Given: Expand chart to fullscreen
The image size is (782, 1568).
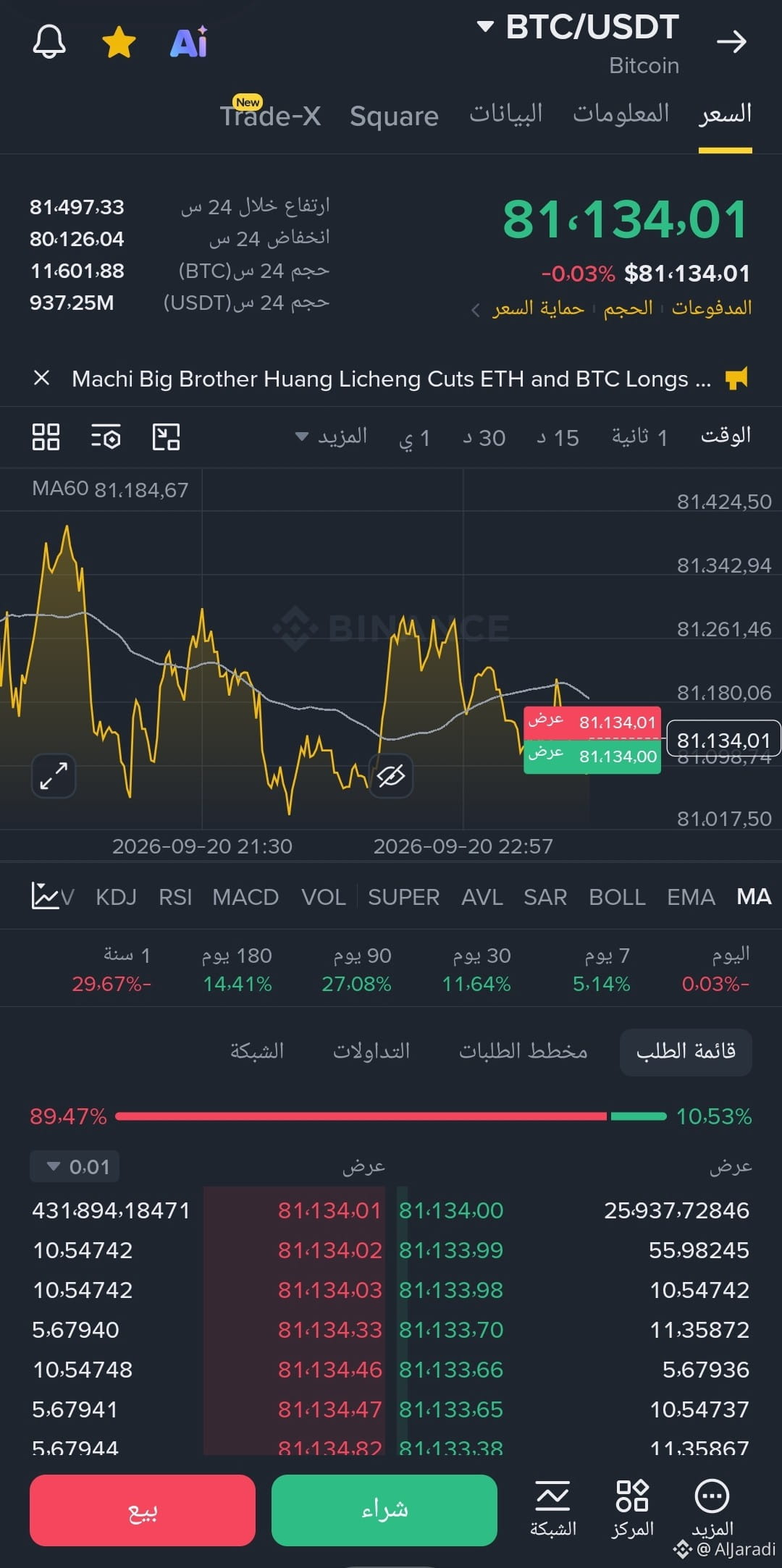Looking at the screenshot, I should (54, 775).
